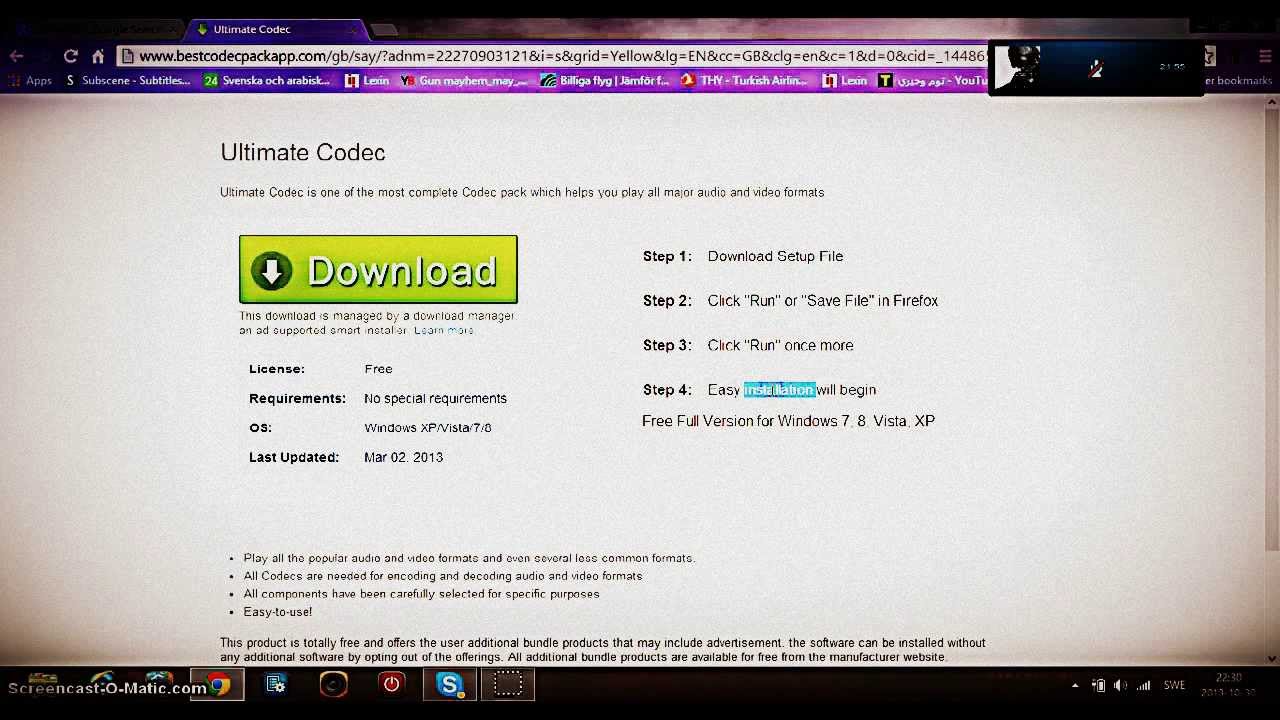
Task: Open the YouTube bookmark
Action: (933, 81)
